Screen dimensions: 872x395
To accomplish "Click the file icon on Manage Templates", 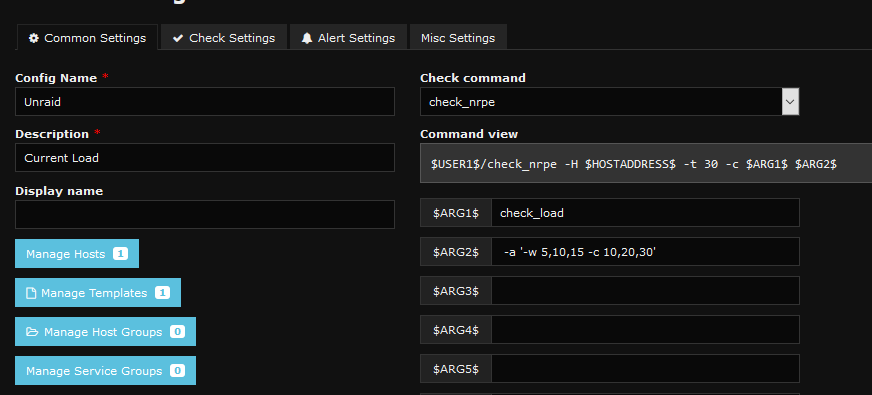I will [31, 293].
